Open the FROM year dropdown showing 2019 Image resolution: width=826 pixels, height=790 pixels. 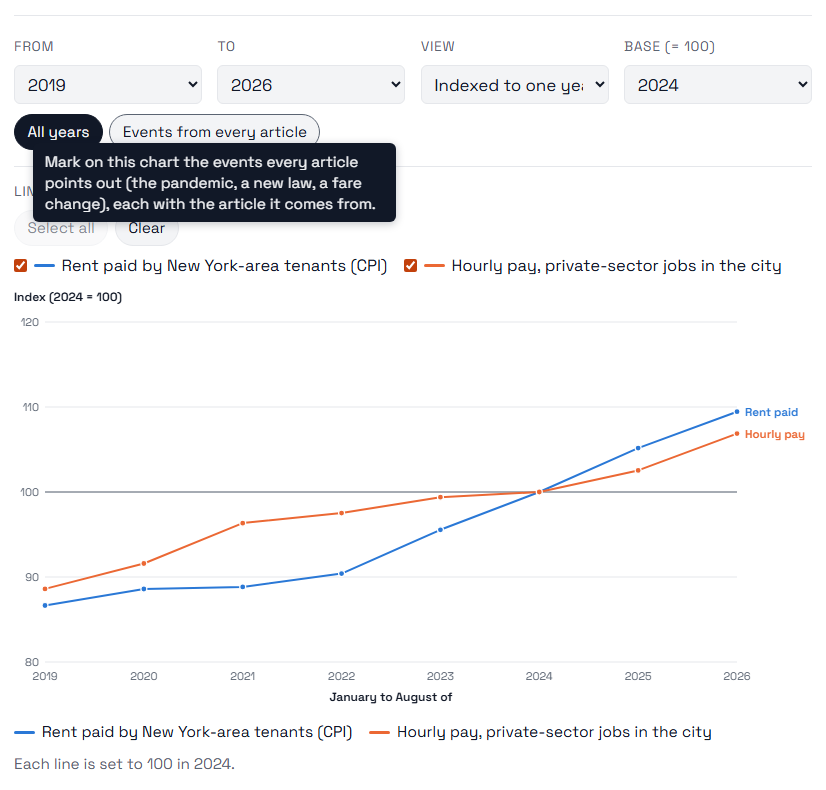pyautogui.click(x=107, y=85)
